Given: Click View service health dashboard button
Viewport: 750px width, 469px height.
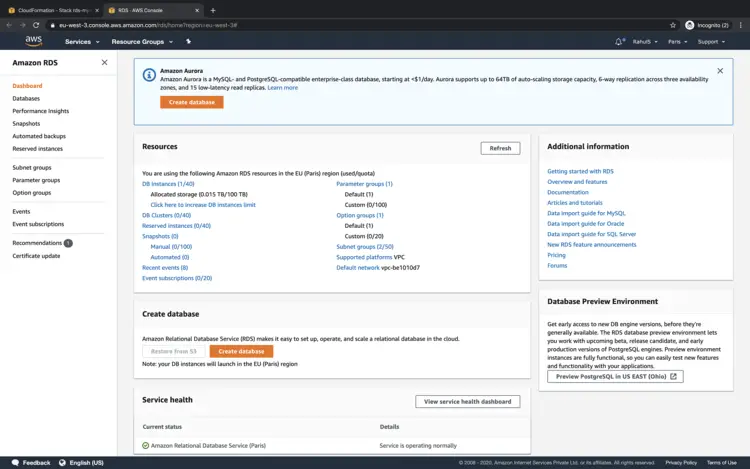Looking at the screenshot, I should point(467,401).
